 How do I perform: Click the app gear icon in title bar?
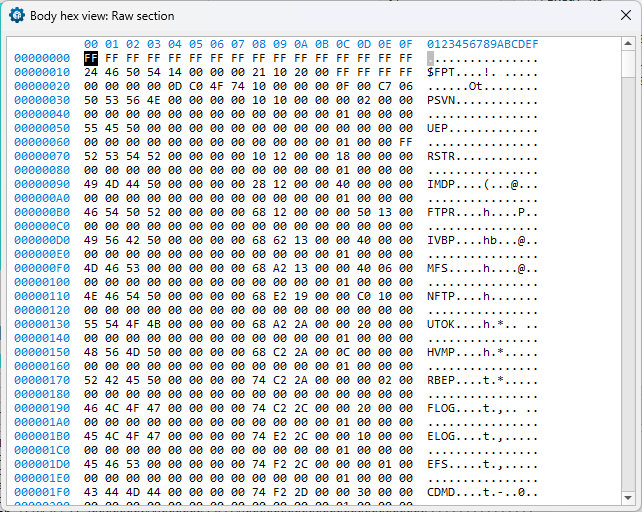pos(17,16)
